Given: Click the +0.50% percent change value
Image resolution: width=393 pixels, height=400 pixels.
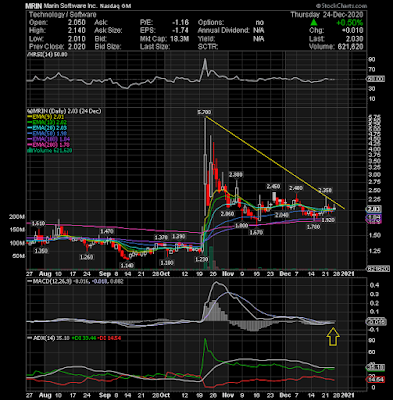Looking at the screenshot, I should [x=350, y=22].
